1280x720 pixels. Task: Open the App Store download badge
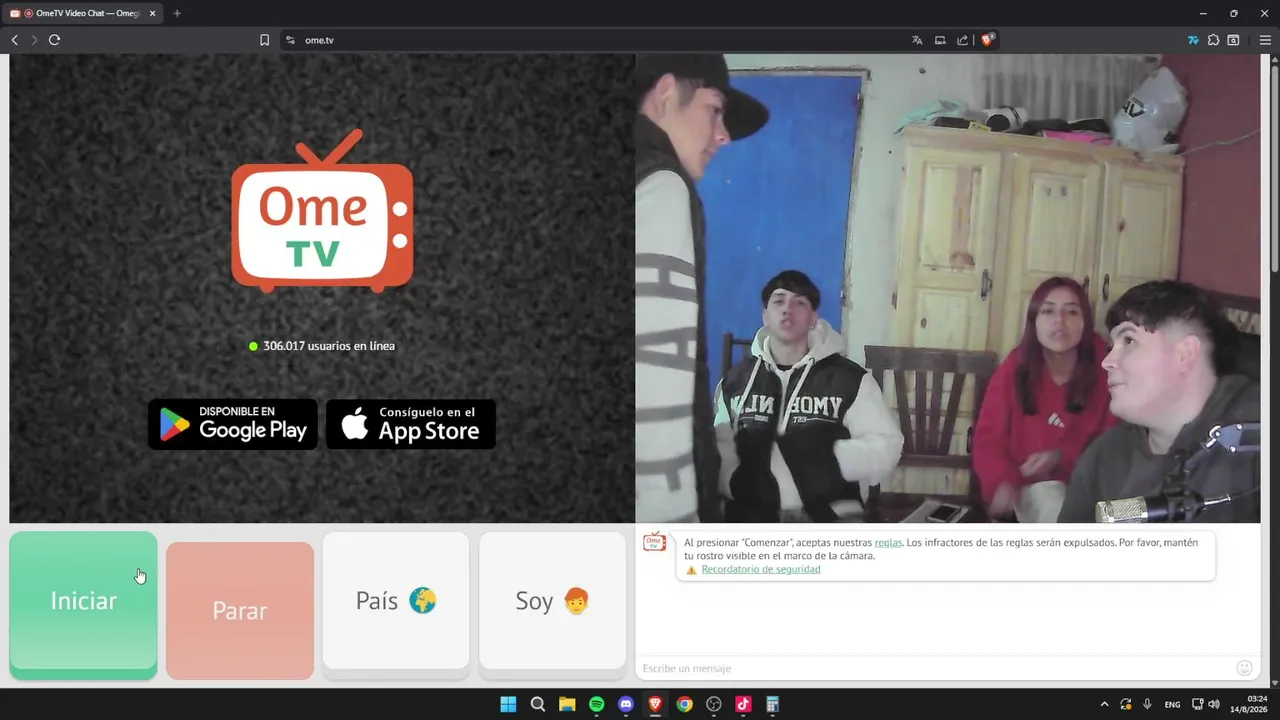411,424
